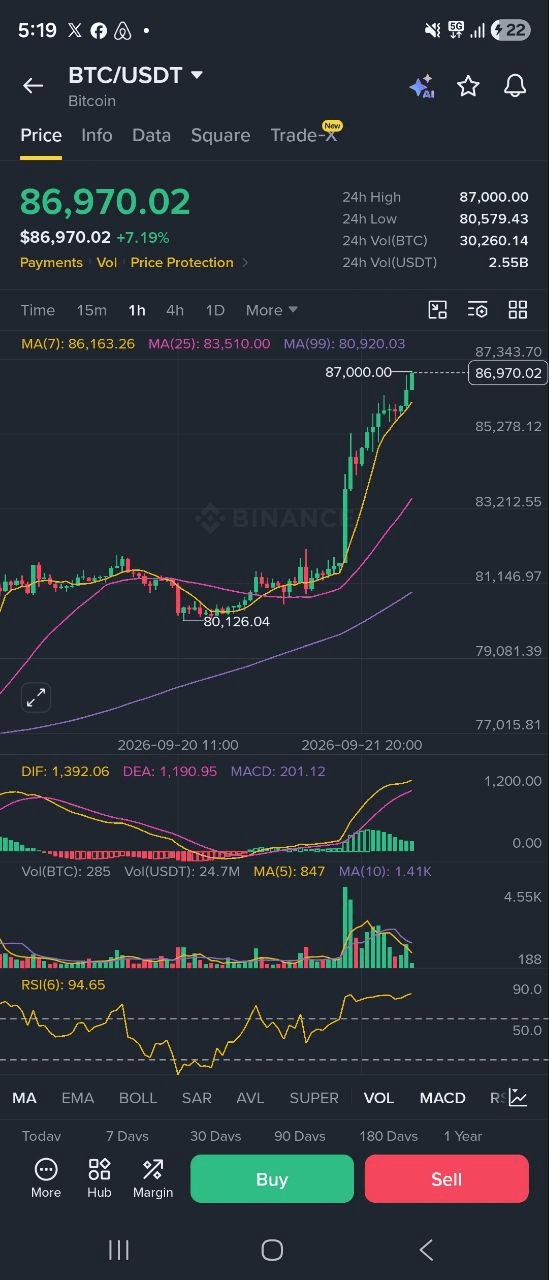Tap the 80,126.04 low marker on chart
549x1280 pixels.
tap(236, 621)
